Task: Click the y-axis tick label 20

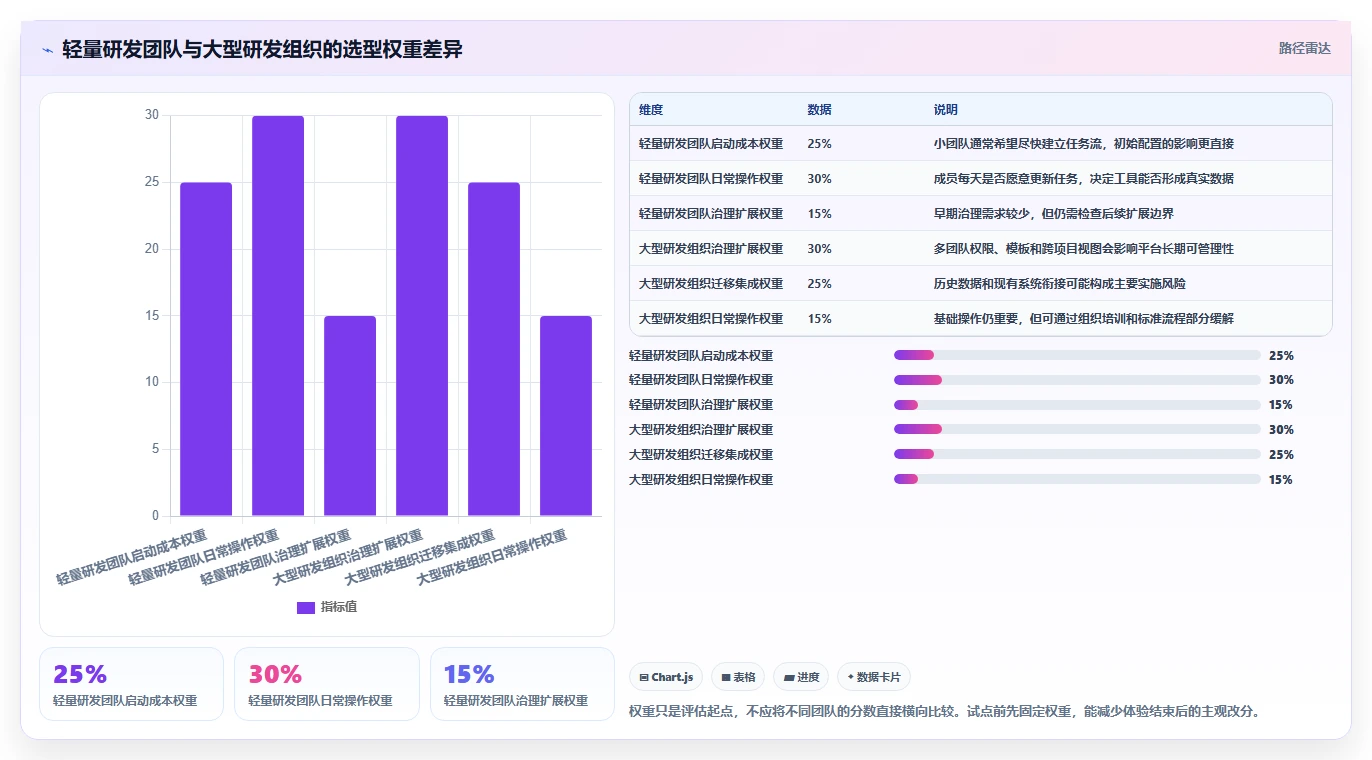Action: tap(152, 249)
